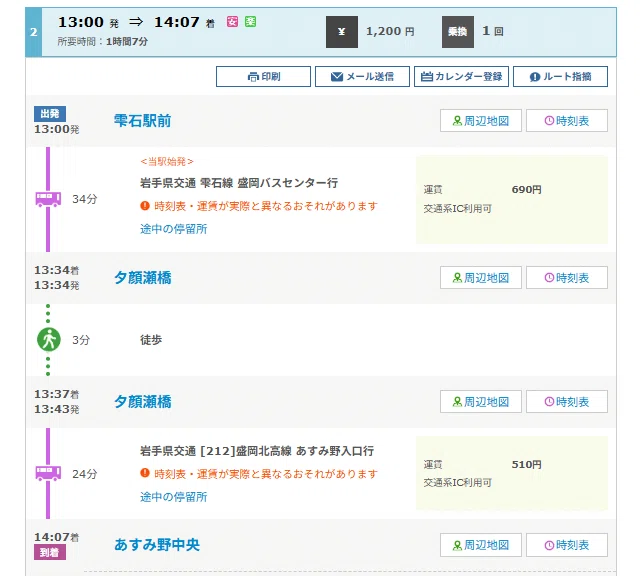Image resolution: width=641 pixels, height=576 pixels.
Task: Click the 13:00 発 header departure time
Action: (x=88, y=22)
